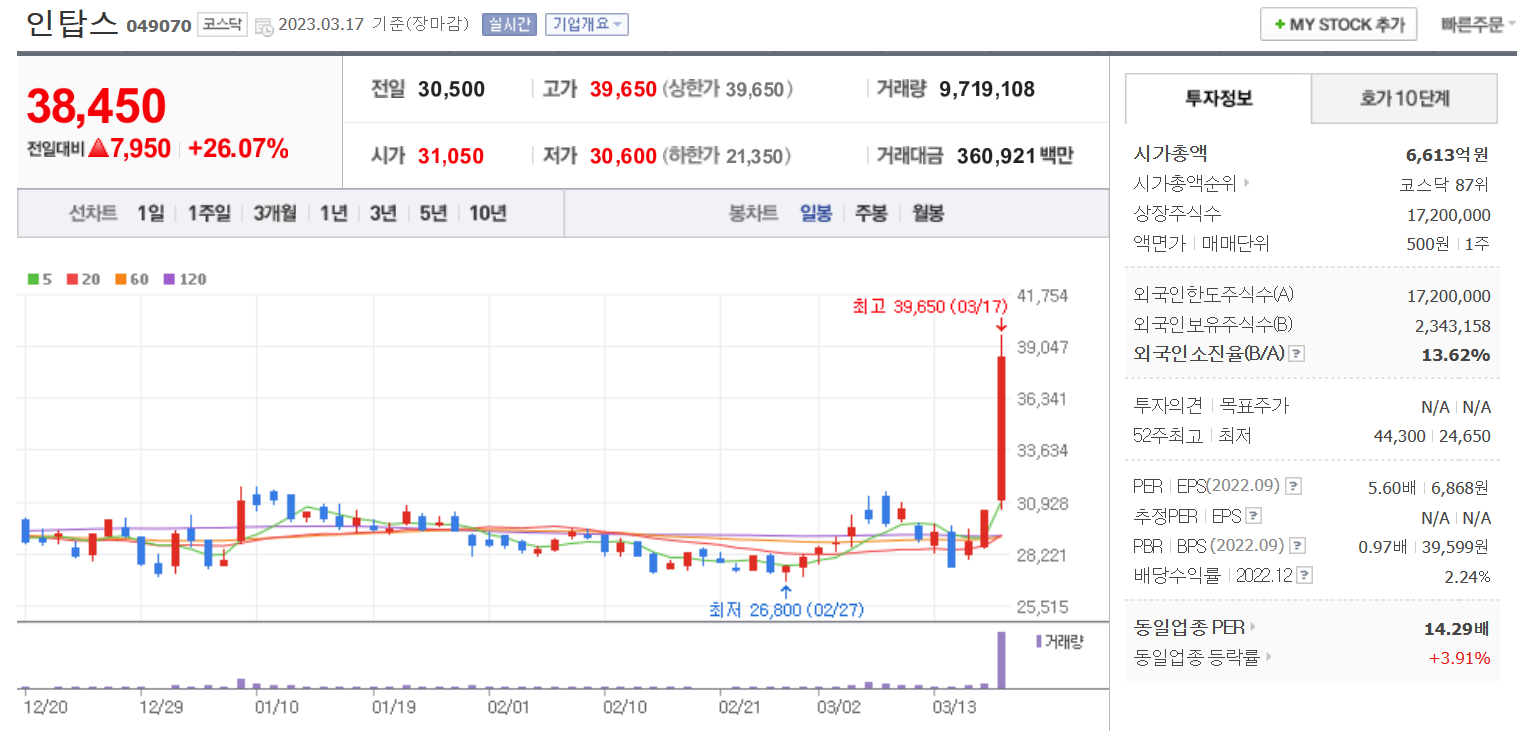The image size is (1530, 731).
Task: Click the help icon next to 외국인소진율(B/A)
Action: (x=1296, y=354)
